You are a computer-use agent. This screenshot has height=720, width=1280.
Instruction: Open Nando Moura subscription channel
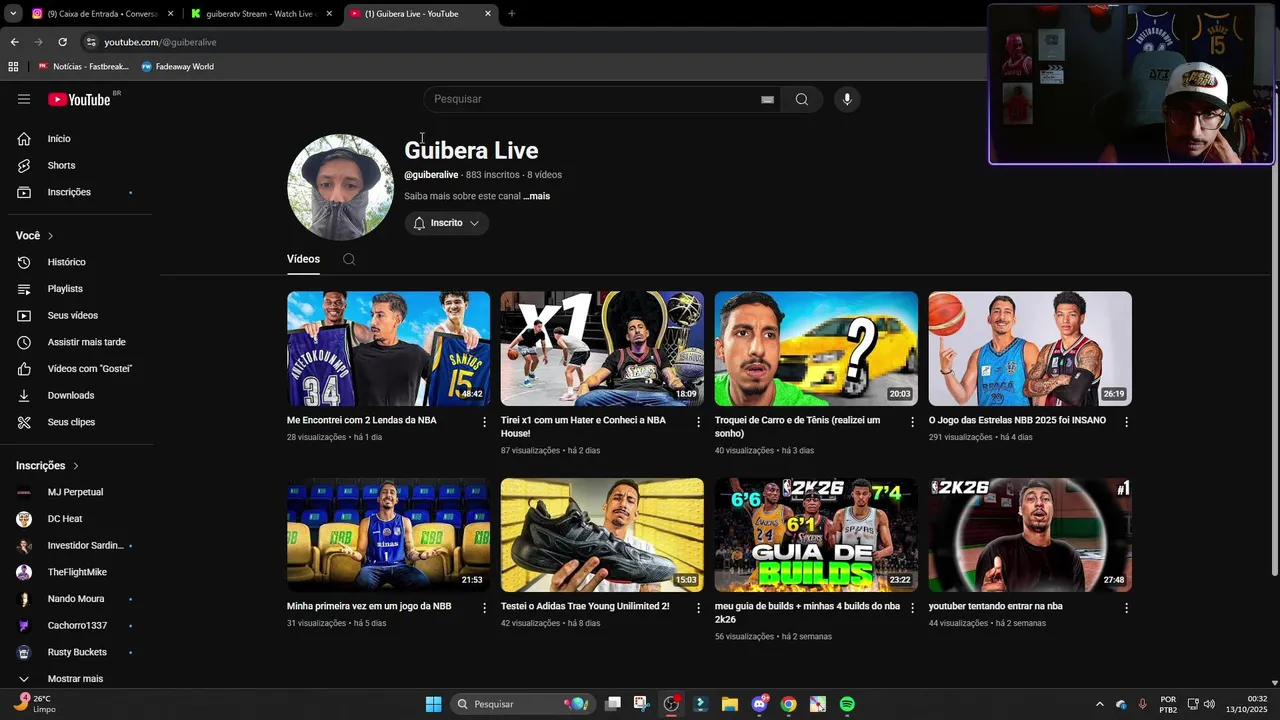pyautogui.click(x=76, y=599)
